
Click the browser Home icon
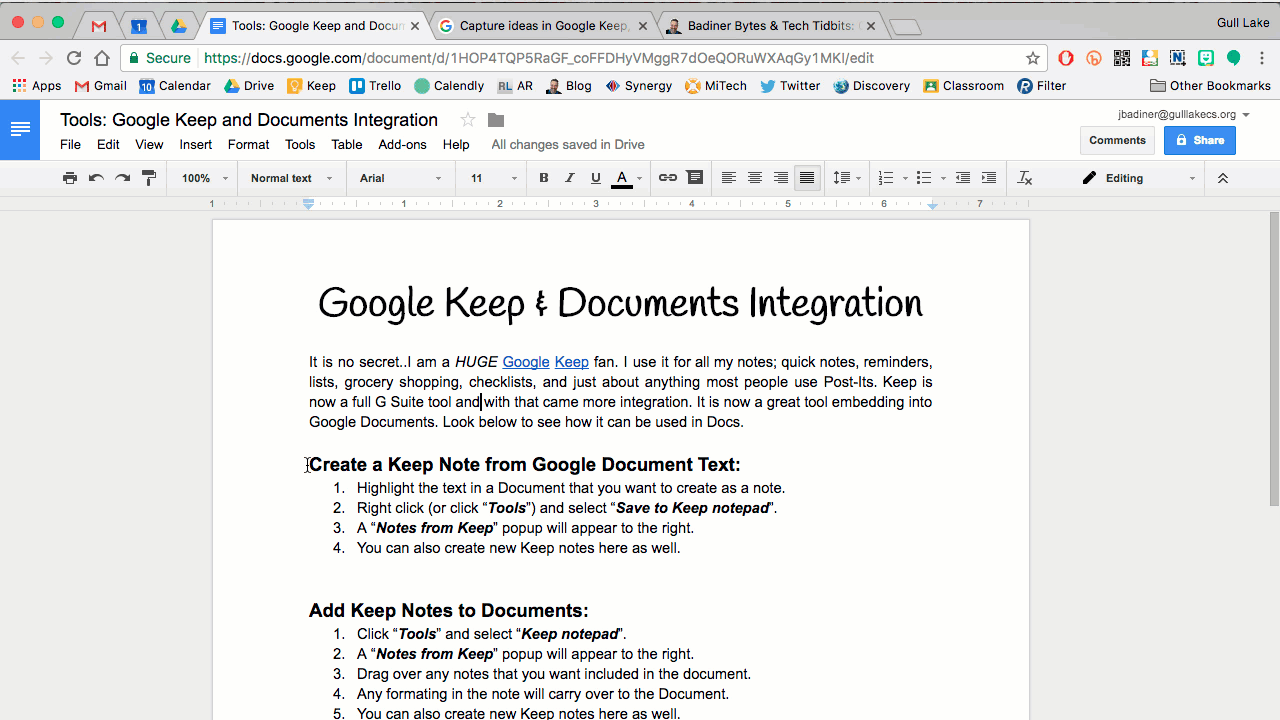click(102, 58)
